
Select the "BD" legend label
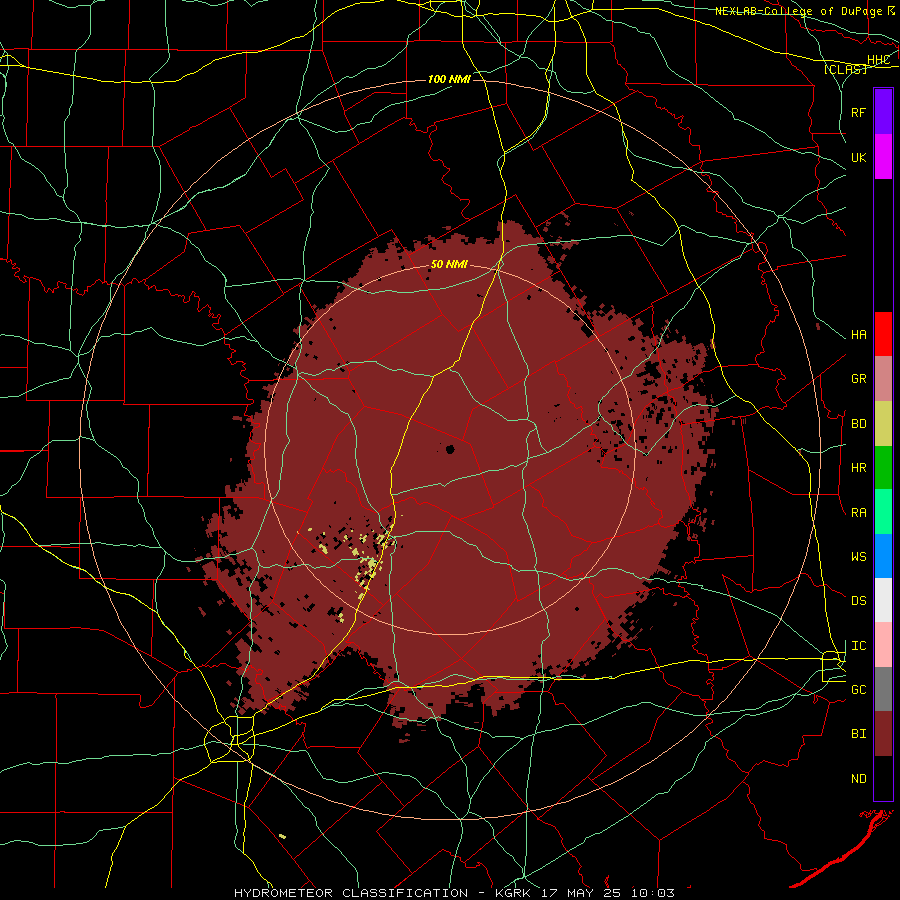(x=858, y=424)
